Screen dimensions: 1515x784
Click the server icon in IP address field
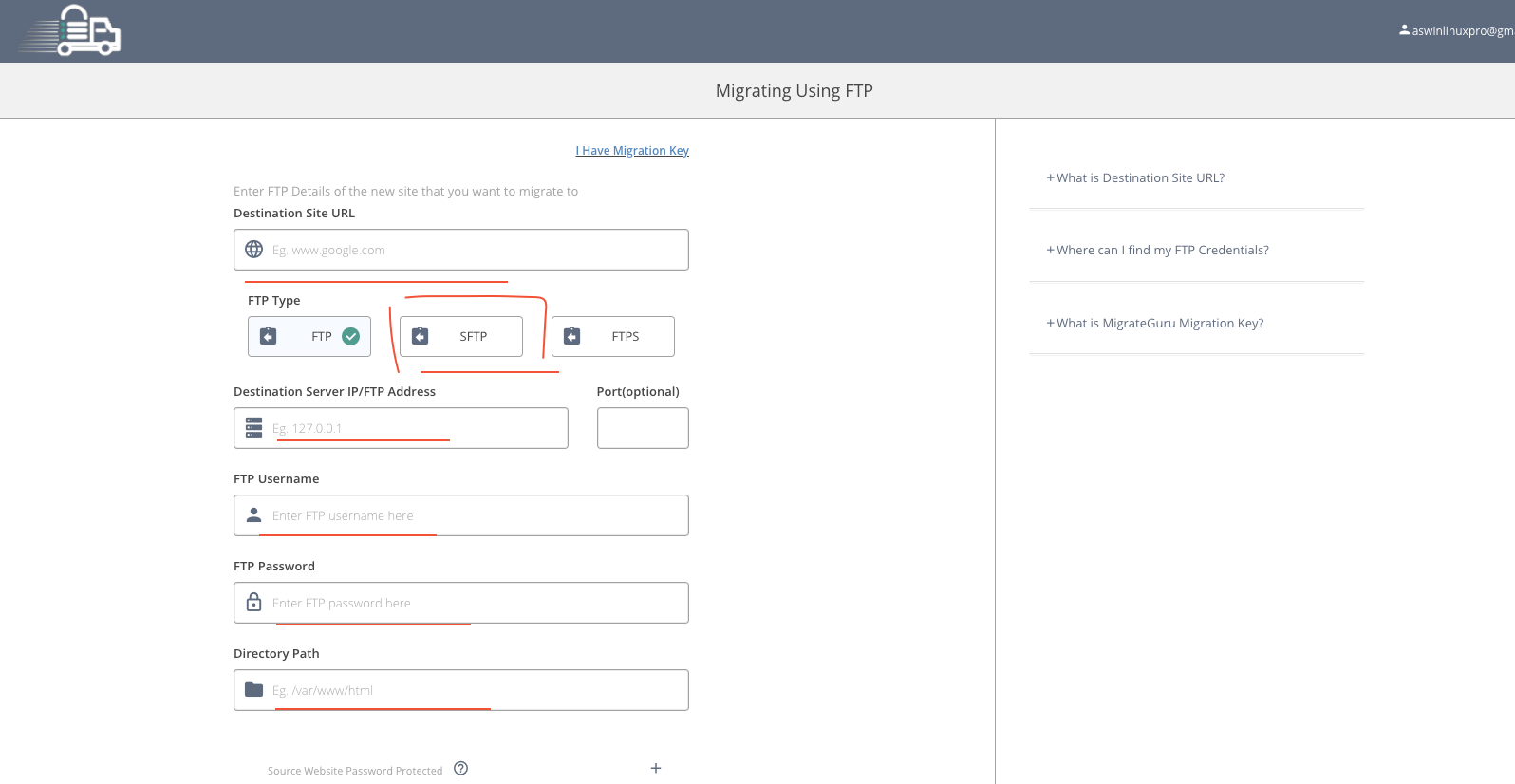[x=253, y=428]
